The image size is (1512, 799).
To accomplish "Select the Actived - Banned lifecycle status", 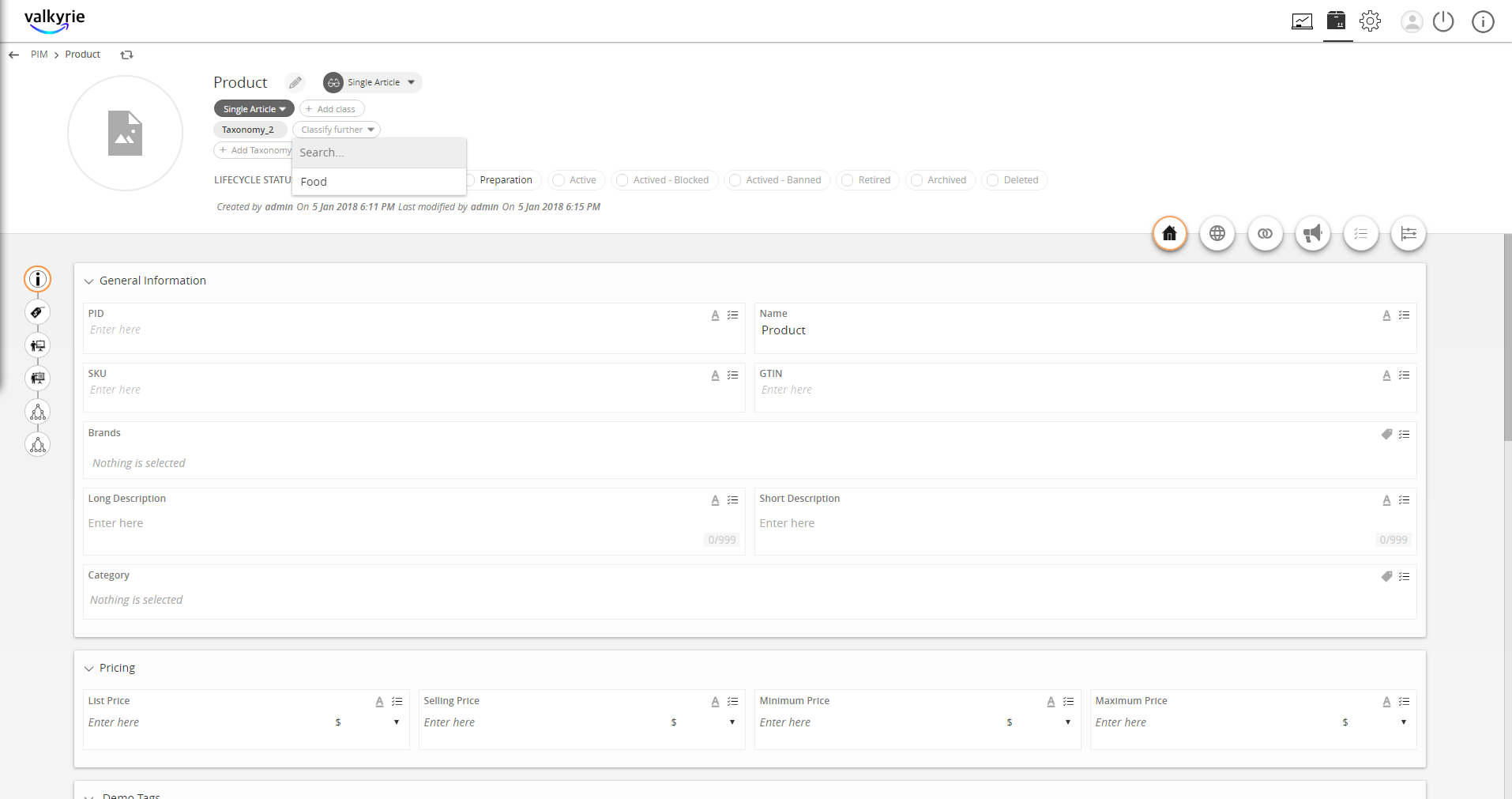I will [x=777, y=180].
